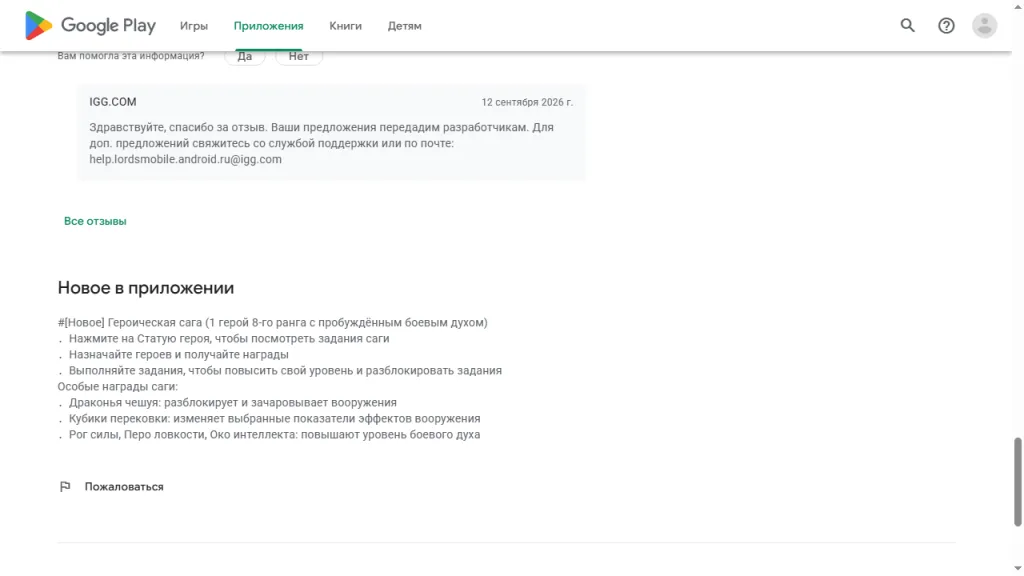Click the scrollbar down arrow
1024x576 pixels.
1017,569
